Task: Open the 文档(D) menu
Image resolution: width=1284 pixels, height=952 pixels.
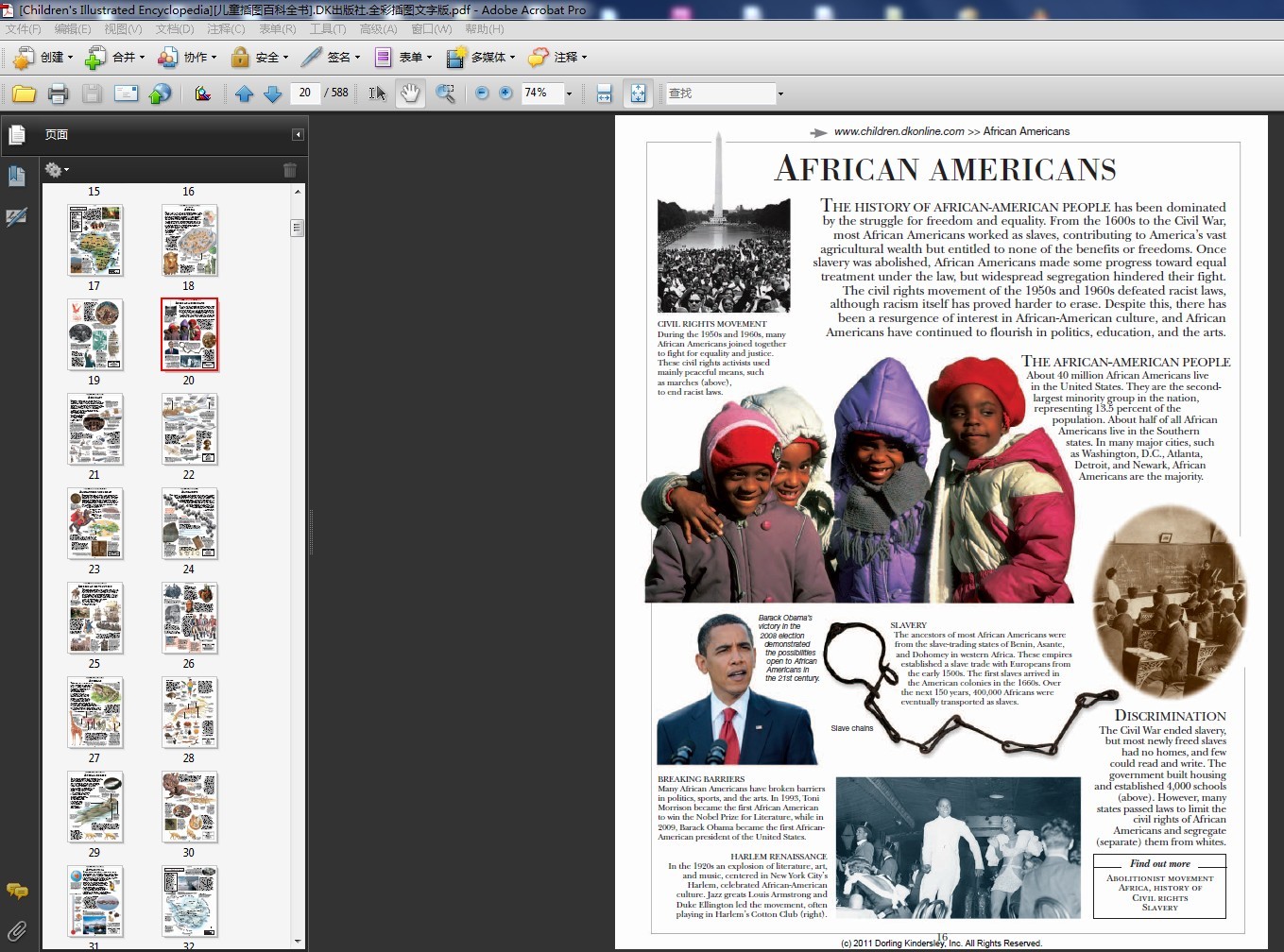Action: pyautogui.click(x=175, y=29)
